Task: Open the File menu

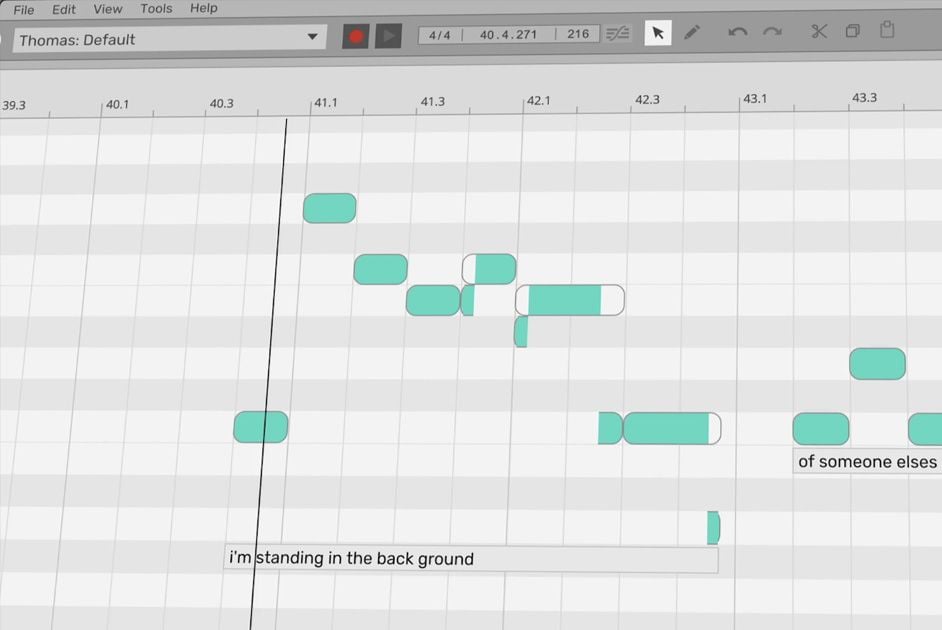Action: pos(23,10)
